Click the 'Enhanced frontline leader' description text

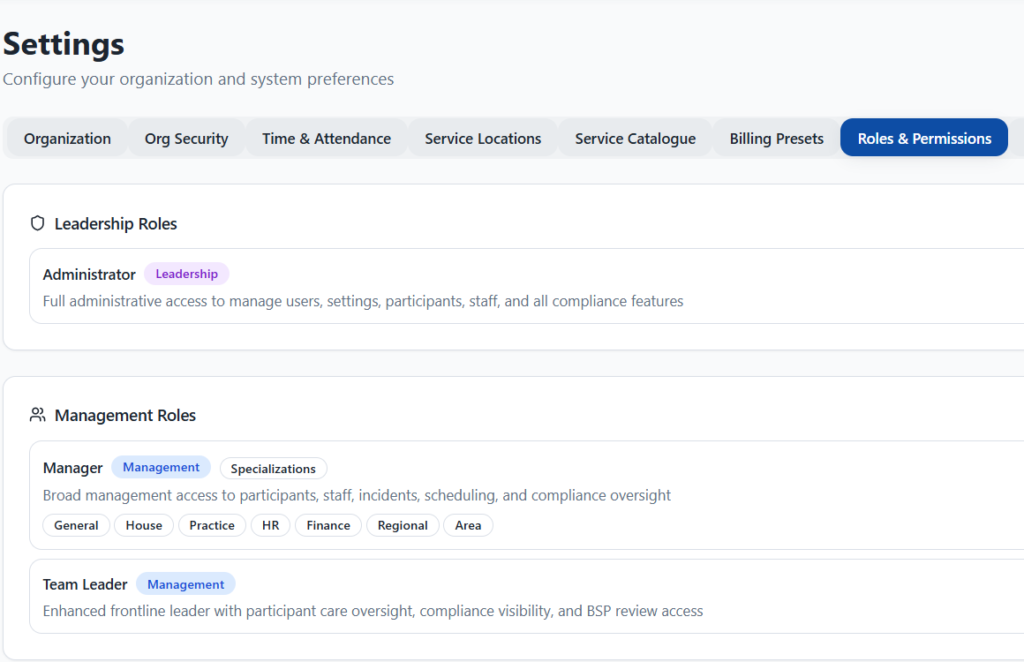tap(373, 611)
